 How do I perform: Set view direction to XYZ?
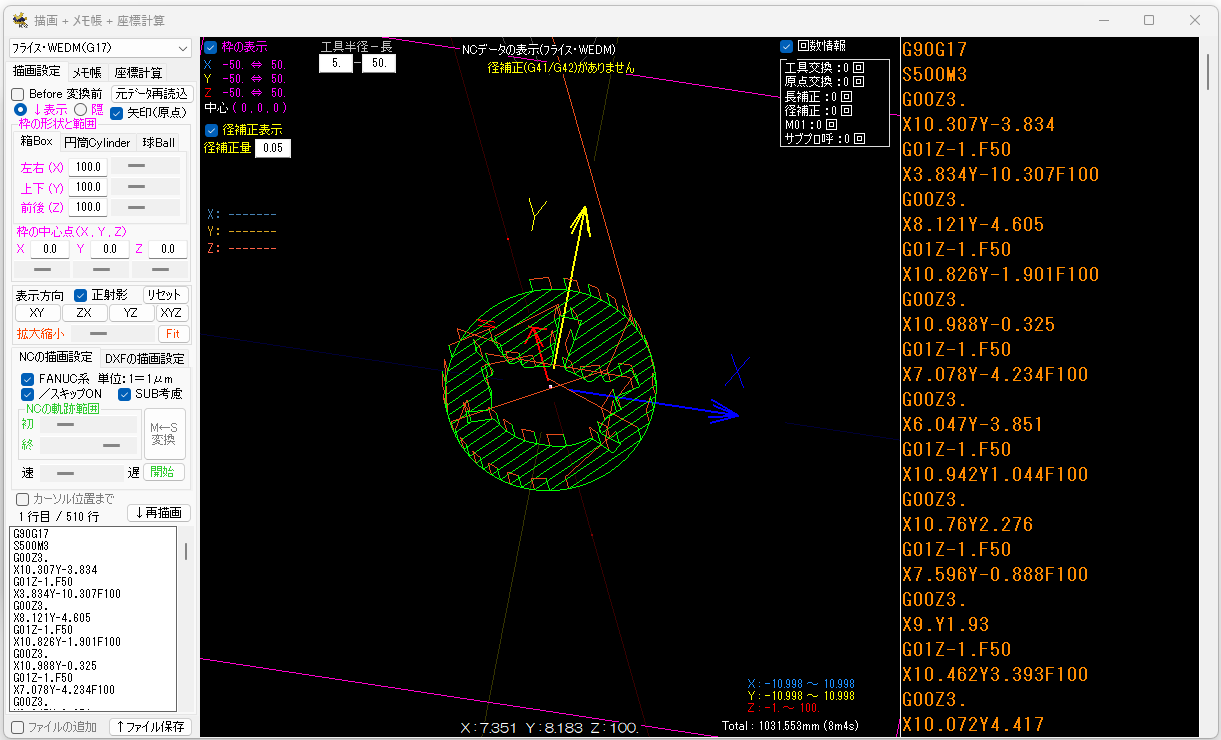[172, 313]
